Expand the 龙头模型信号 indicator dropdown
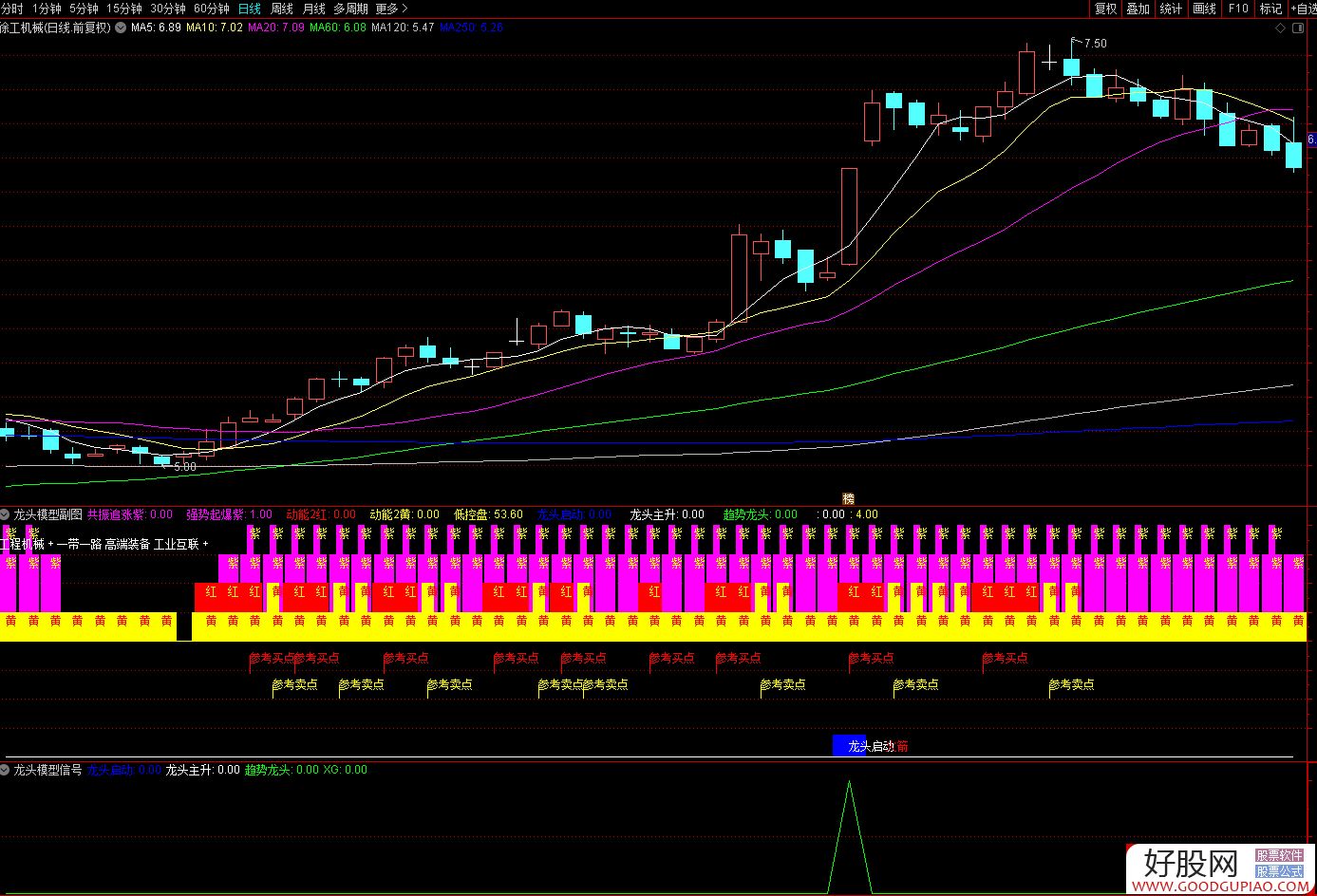The width and height of the screenshot is (1317, 896). click(x=6, y=770)
